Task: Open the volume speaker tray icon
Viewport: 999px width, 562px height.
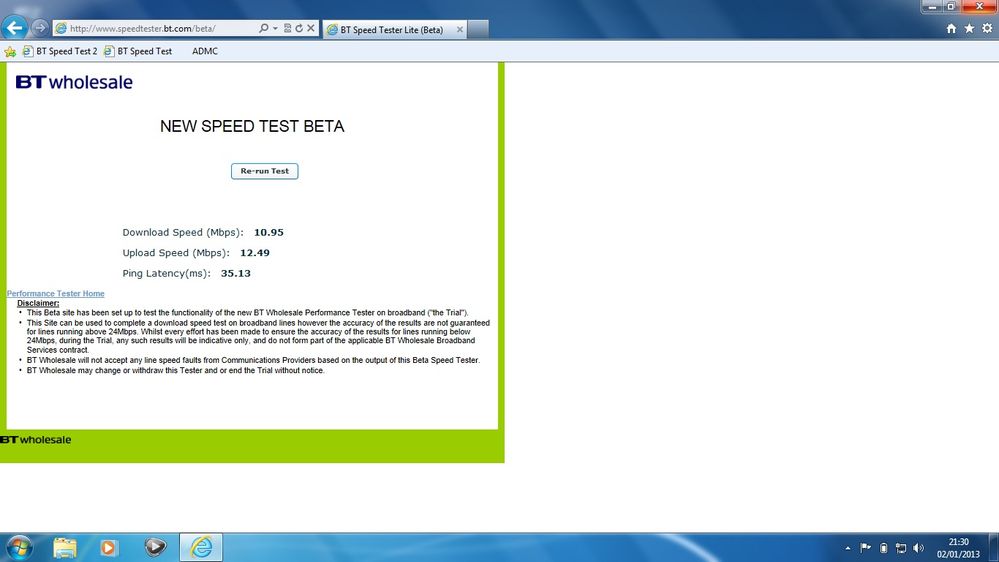Action: coord(918,548)
